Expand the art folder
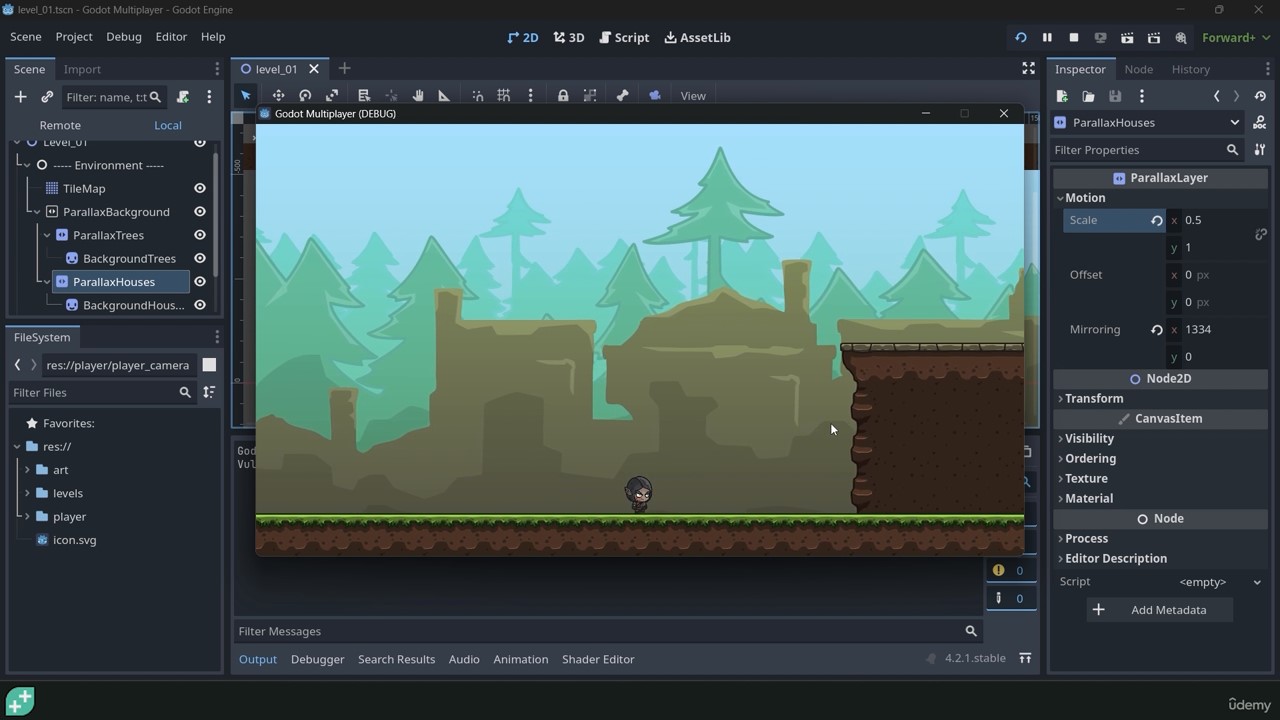The image size is (1280, 720). (27, 470)
